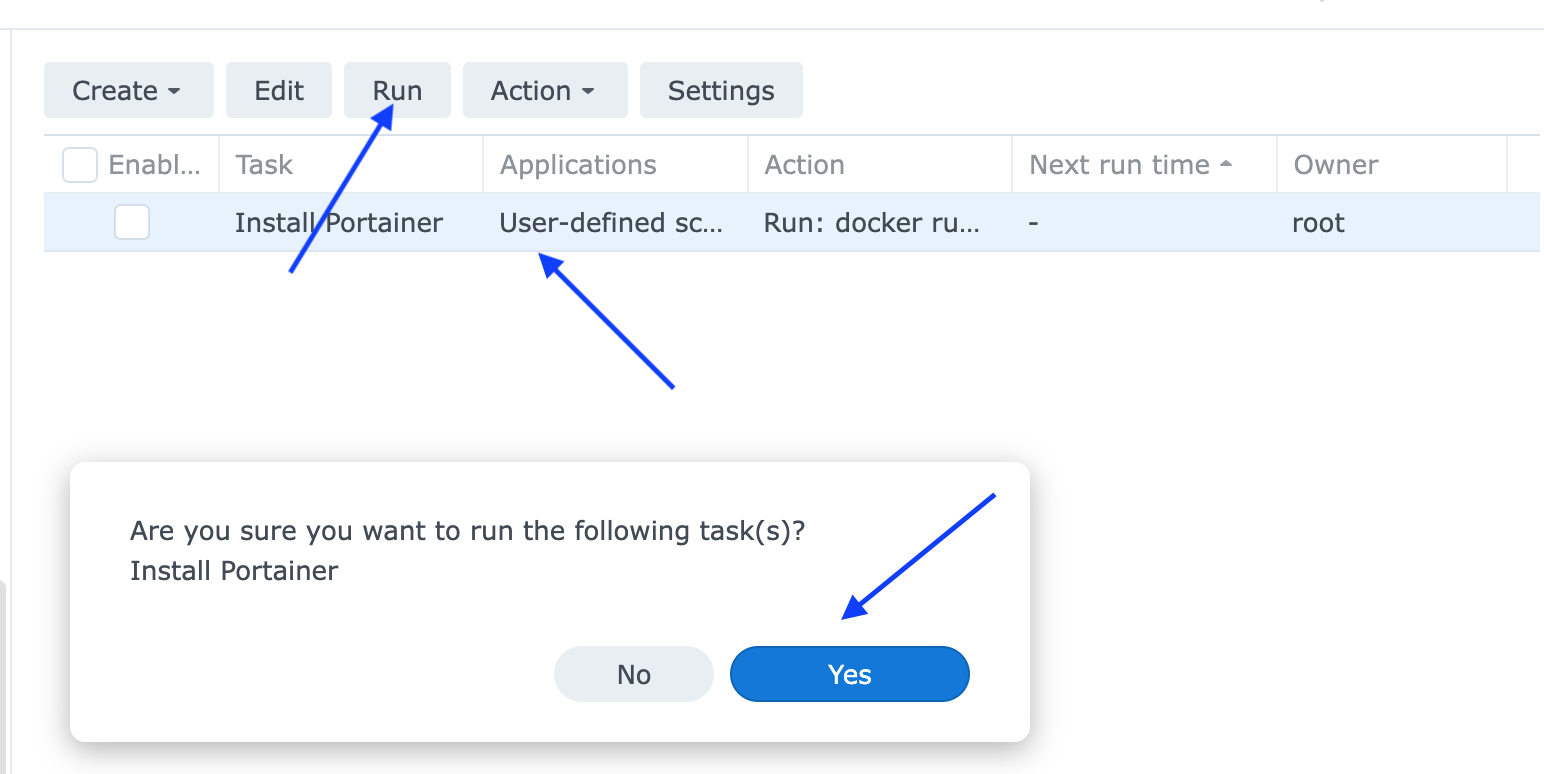Image resolution: width=1544 pixels, height=774 pixels.
Task: Sort by the Task column header
Action: (264, 164)
